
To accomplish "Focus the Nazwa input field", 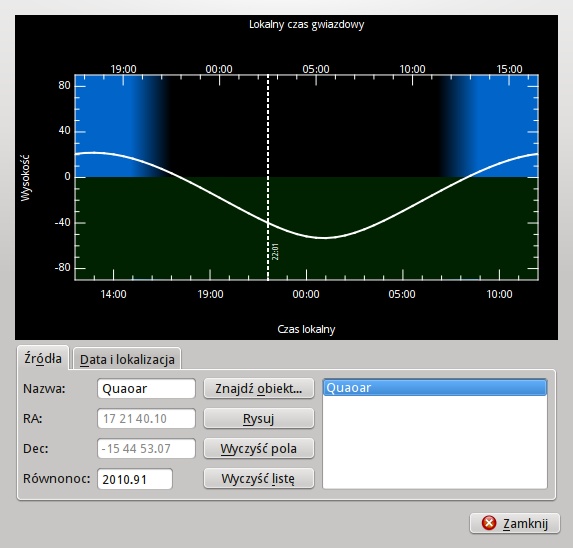I will pyautogui.click(x=146, y=388).
